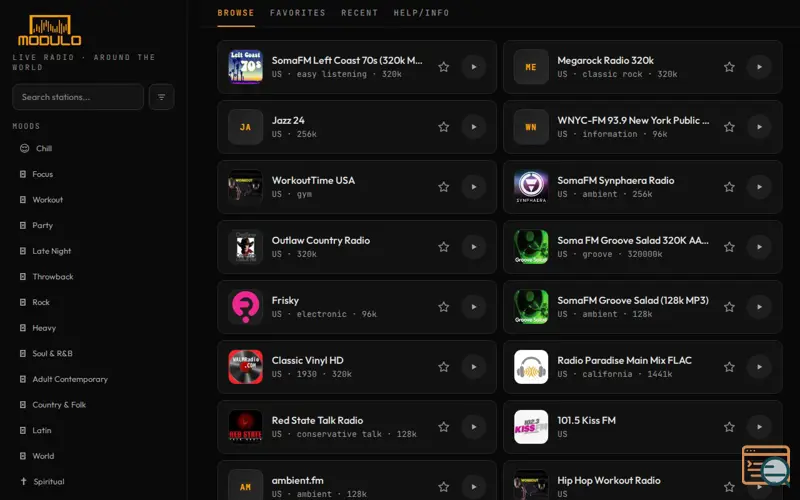Open the Frisky pink logo thumbnail
Viewport: 800px width, 500px height.
(245, 307)
